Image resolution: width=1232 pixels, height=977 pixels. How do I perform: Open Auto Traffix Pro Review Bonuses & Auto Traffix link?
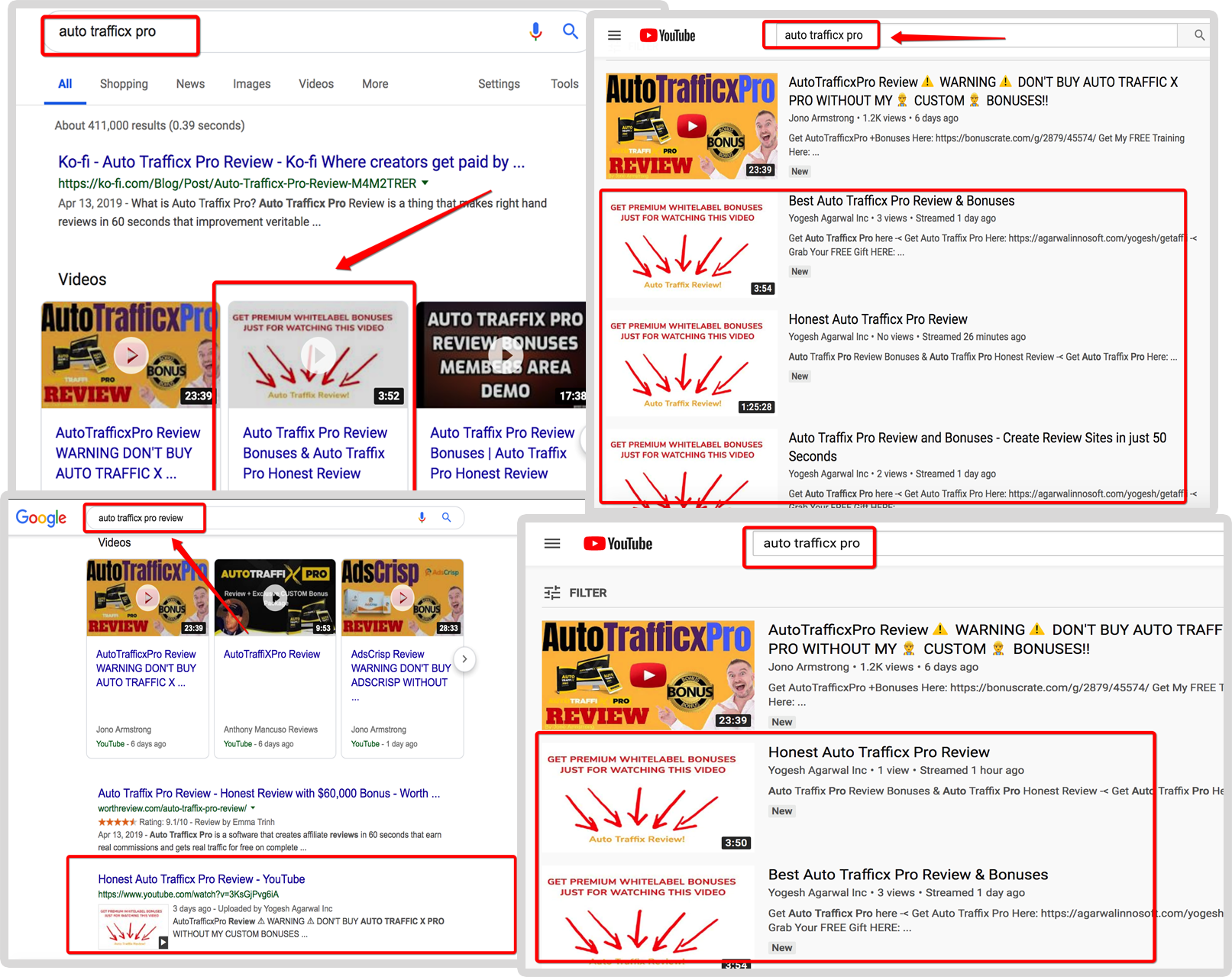(315, 453)
